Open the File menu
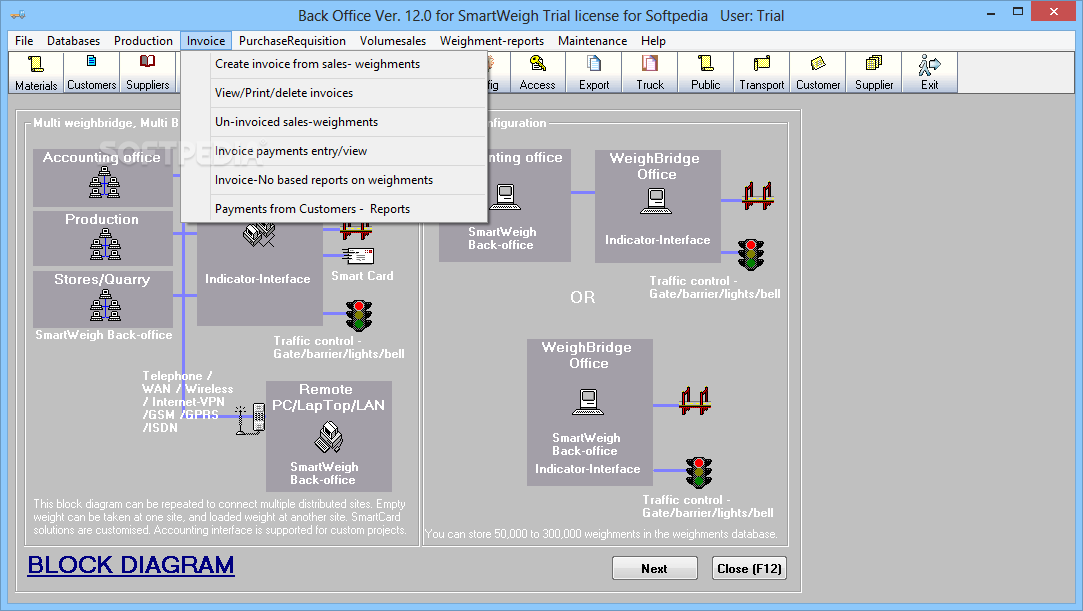Image resolution: width=1083 pixels, height=611 pixels. point(23,41)
